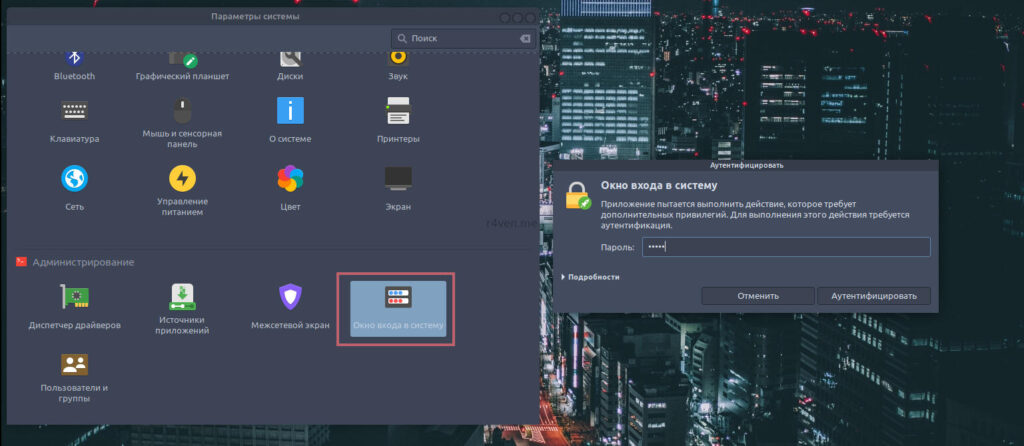
Task: Click the Отменить button
Action: [x=757, y=296]
